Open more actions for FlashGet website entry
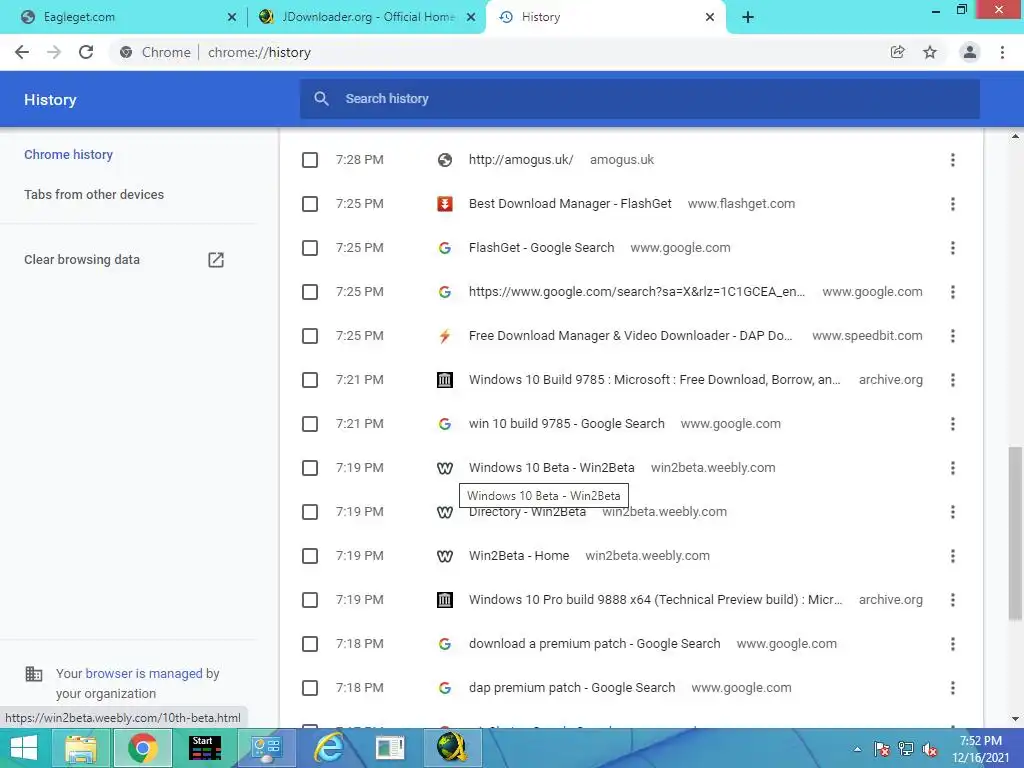Viewport: 1024px width, 768px height. [x=953, y=204]
